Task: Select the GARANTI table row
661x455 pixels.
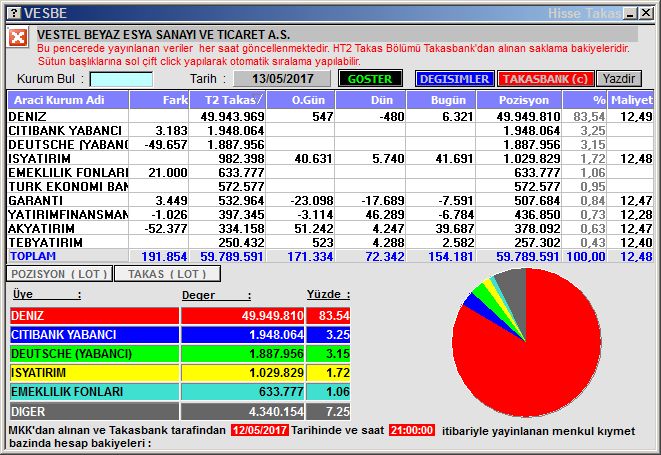Action: pos(330,200)
